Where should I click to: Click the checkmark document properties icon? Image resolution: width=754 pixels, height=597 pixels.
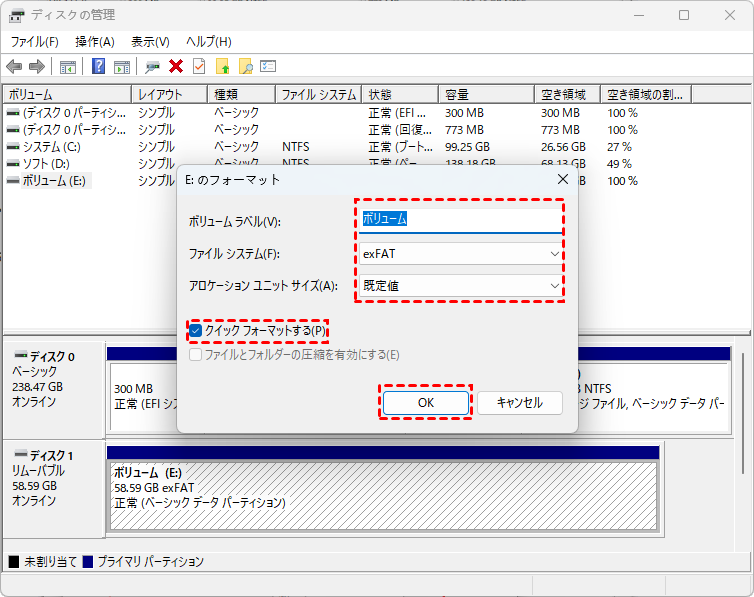click(199, 67)
